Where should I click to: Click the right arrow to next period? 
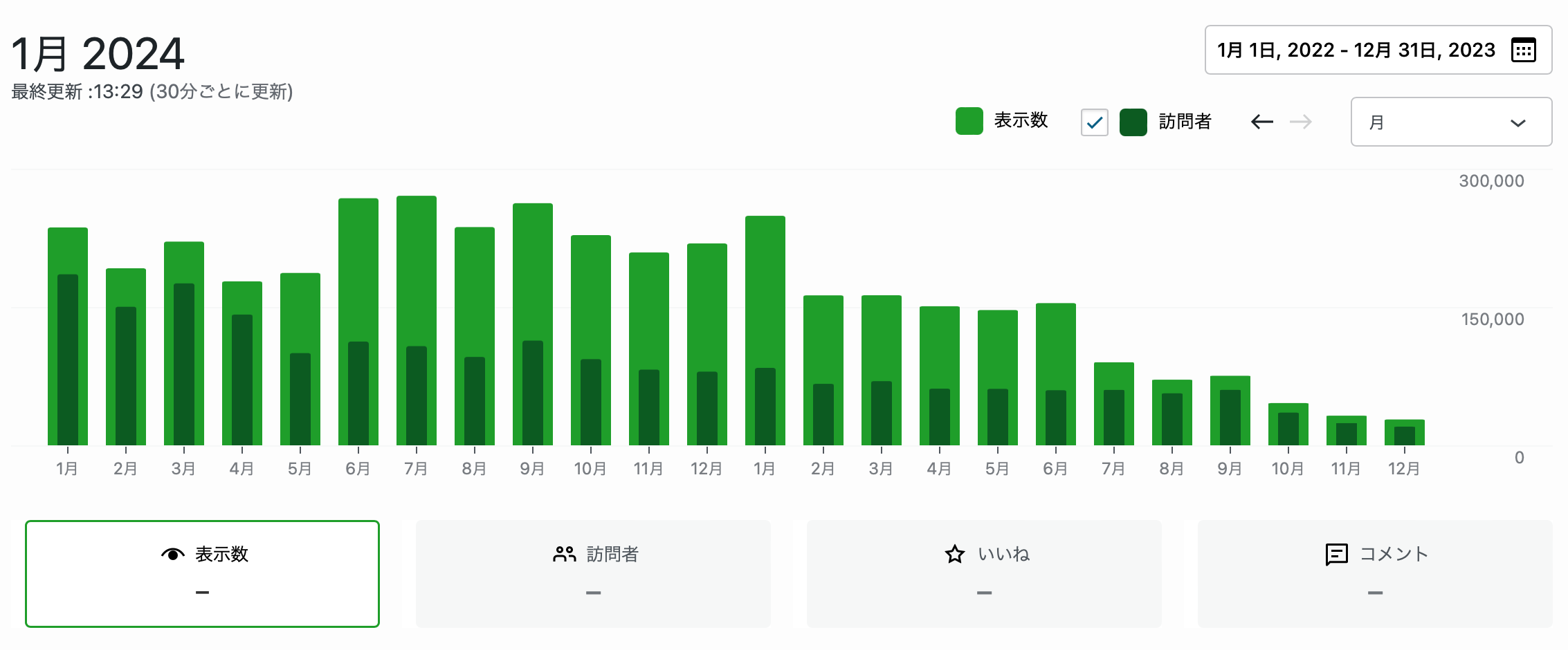click(1301, 122)
